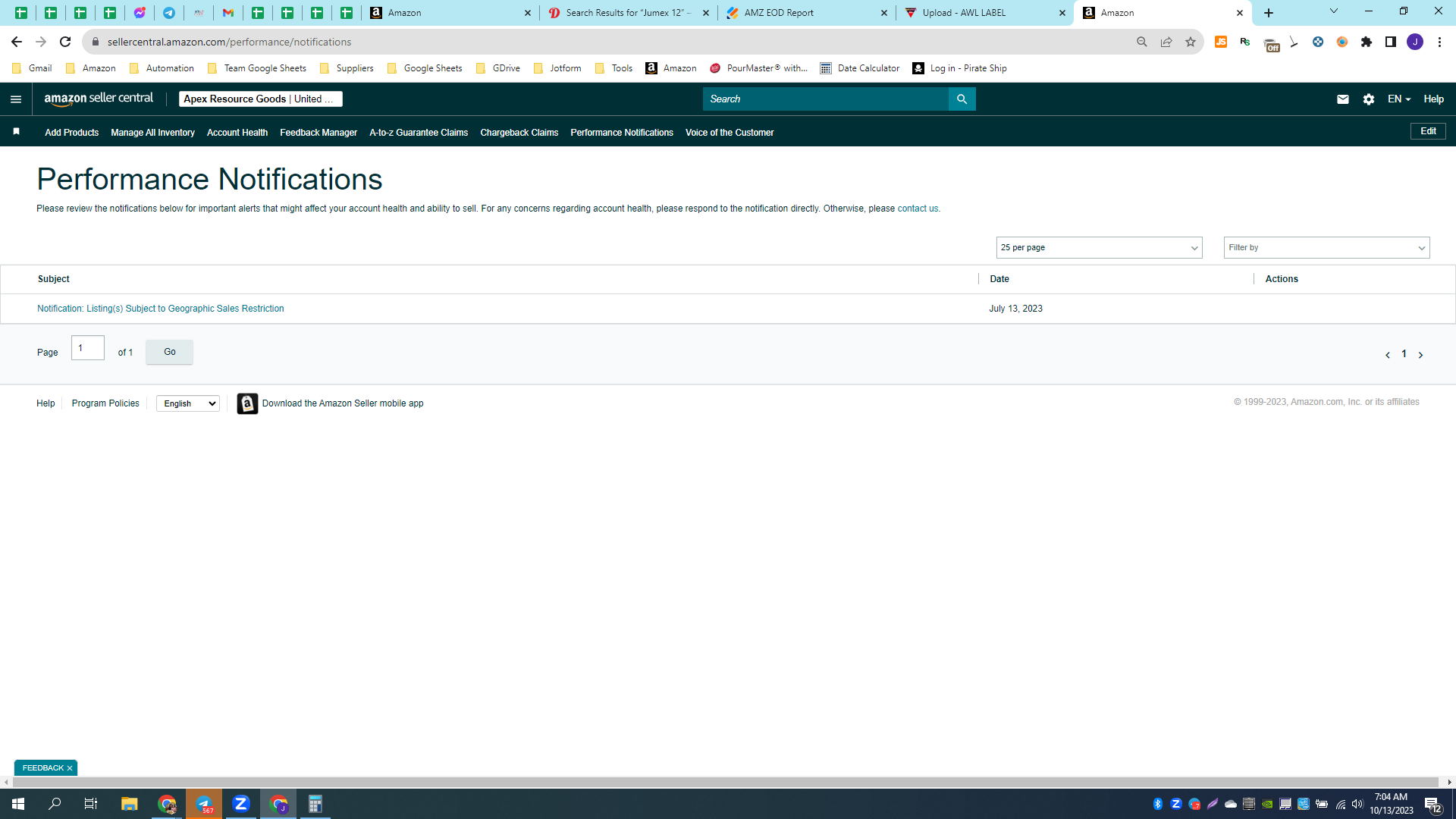Image resolution: width=1456 pixels, height=819 pixels.
Task: Open the Calculator taskbar icon
Action: click(x=315, y=804)
